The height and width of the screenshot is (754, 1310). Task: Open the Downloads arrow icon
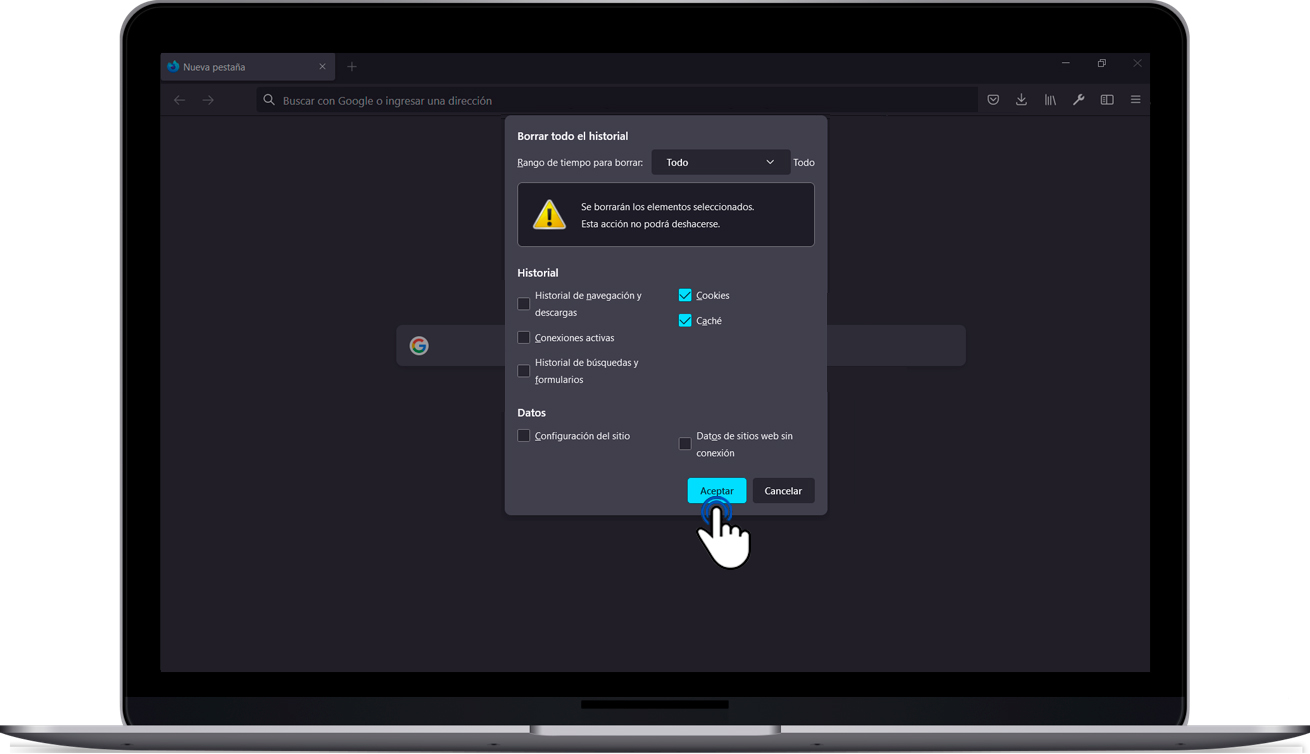1021,100
